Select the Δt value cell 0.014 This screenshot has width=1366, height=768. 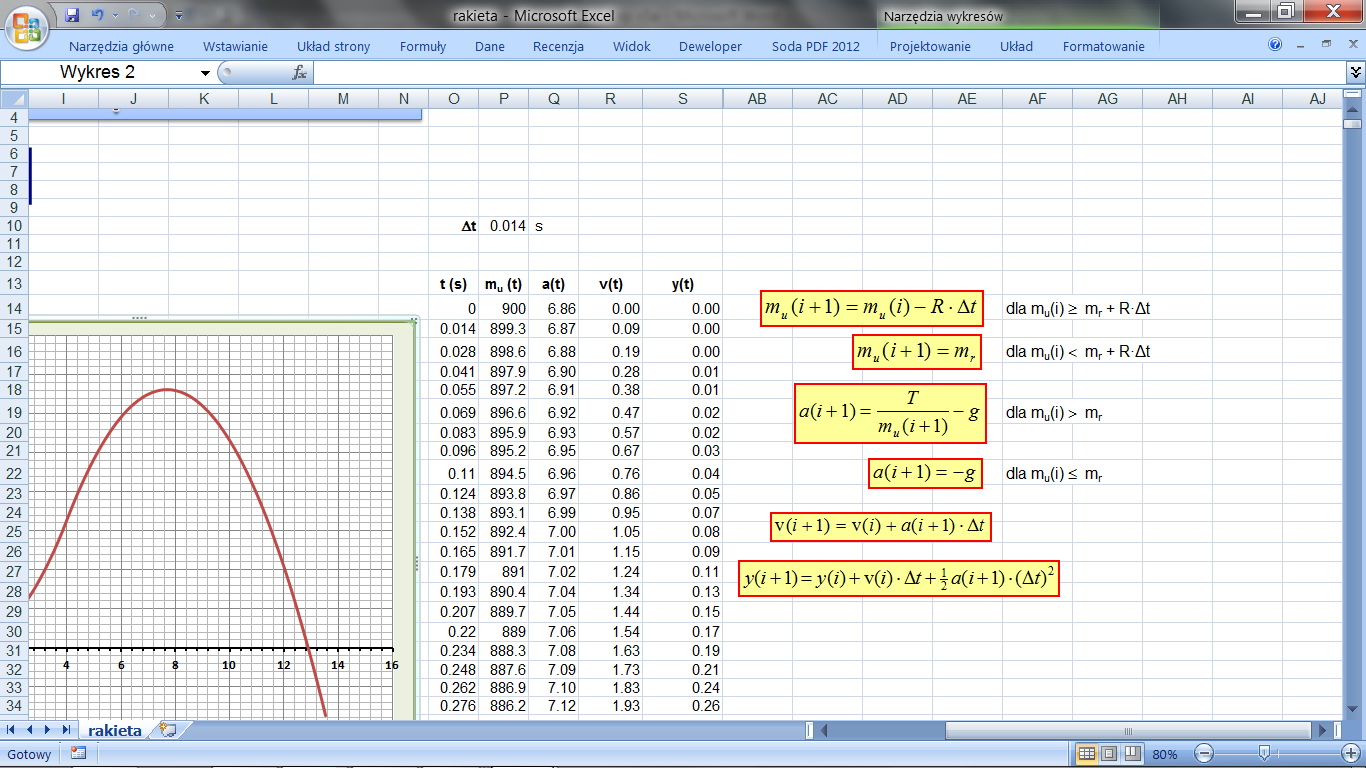tap(504, 226)
